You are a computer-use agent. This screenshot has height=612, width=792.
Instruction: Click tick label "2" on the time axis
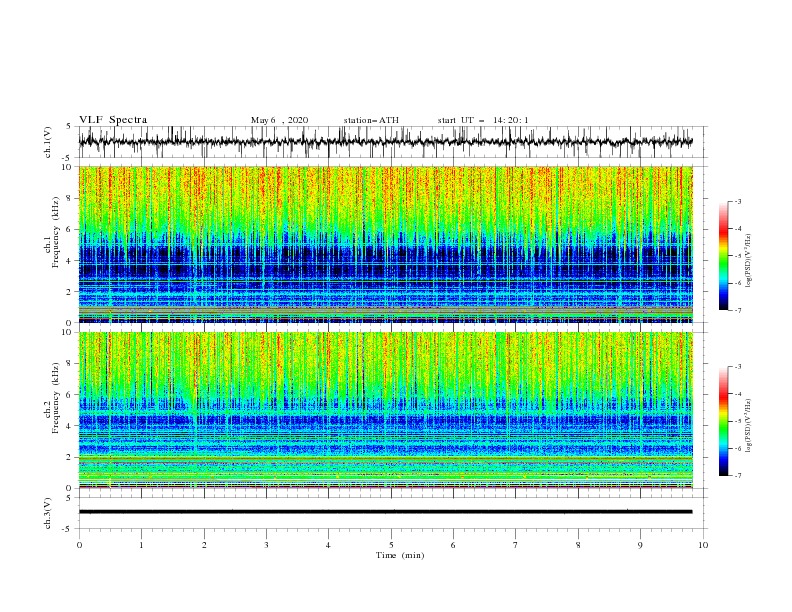pos(204,545)
